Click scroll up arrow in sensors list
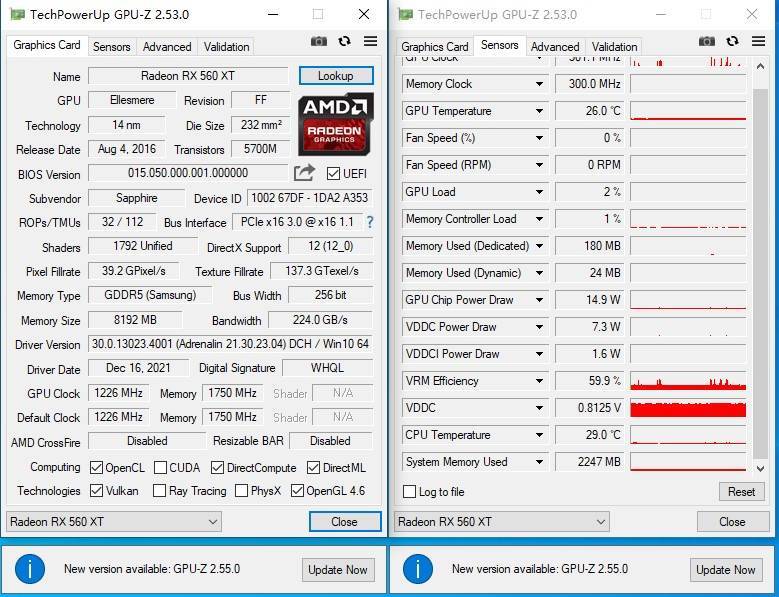Image resolution: width=779 pixels, height=597 pixels. coord(760,66)
